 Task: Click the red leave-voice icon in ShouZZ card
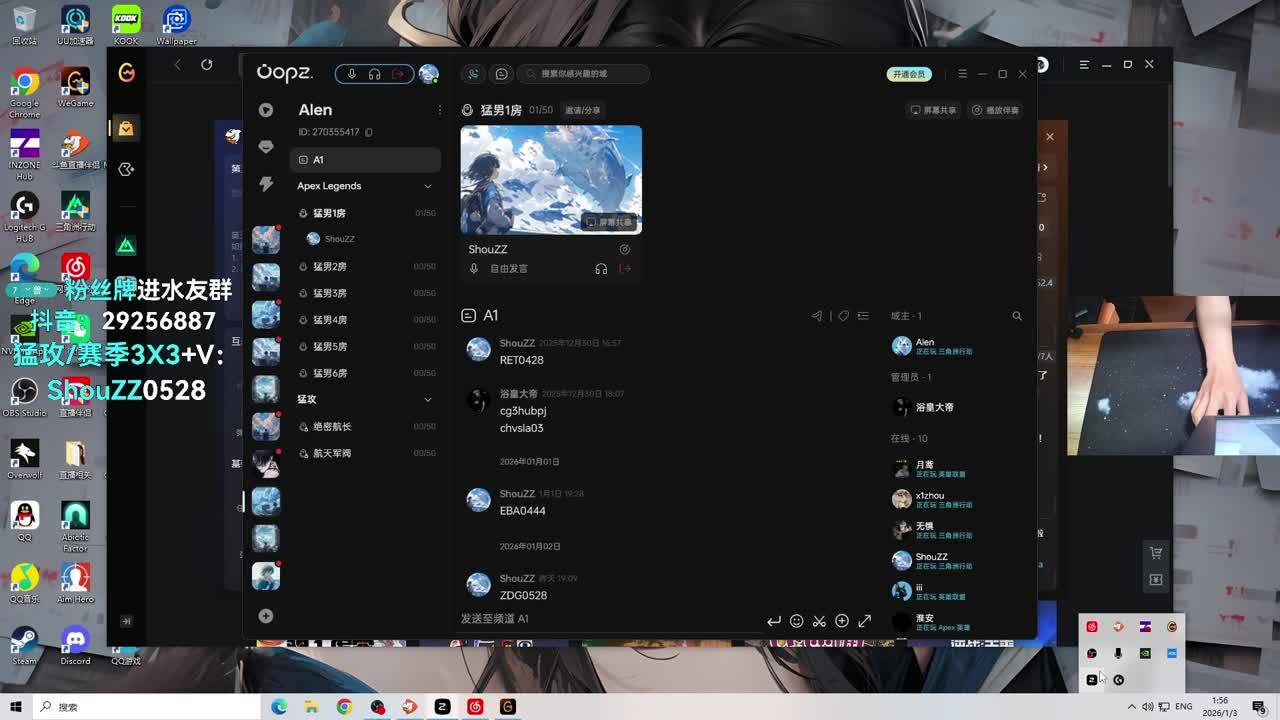[625, 269]
